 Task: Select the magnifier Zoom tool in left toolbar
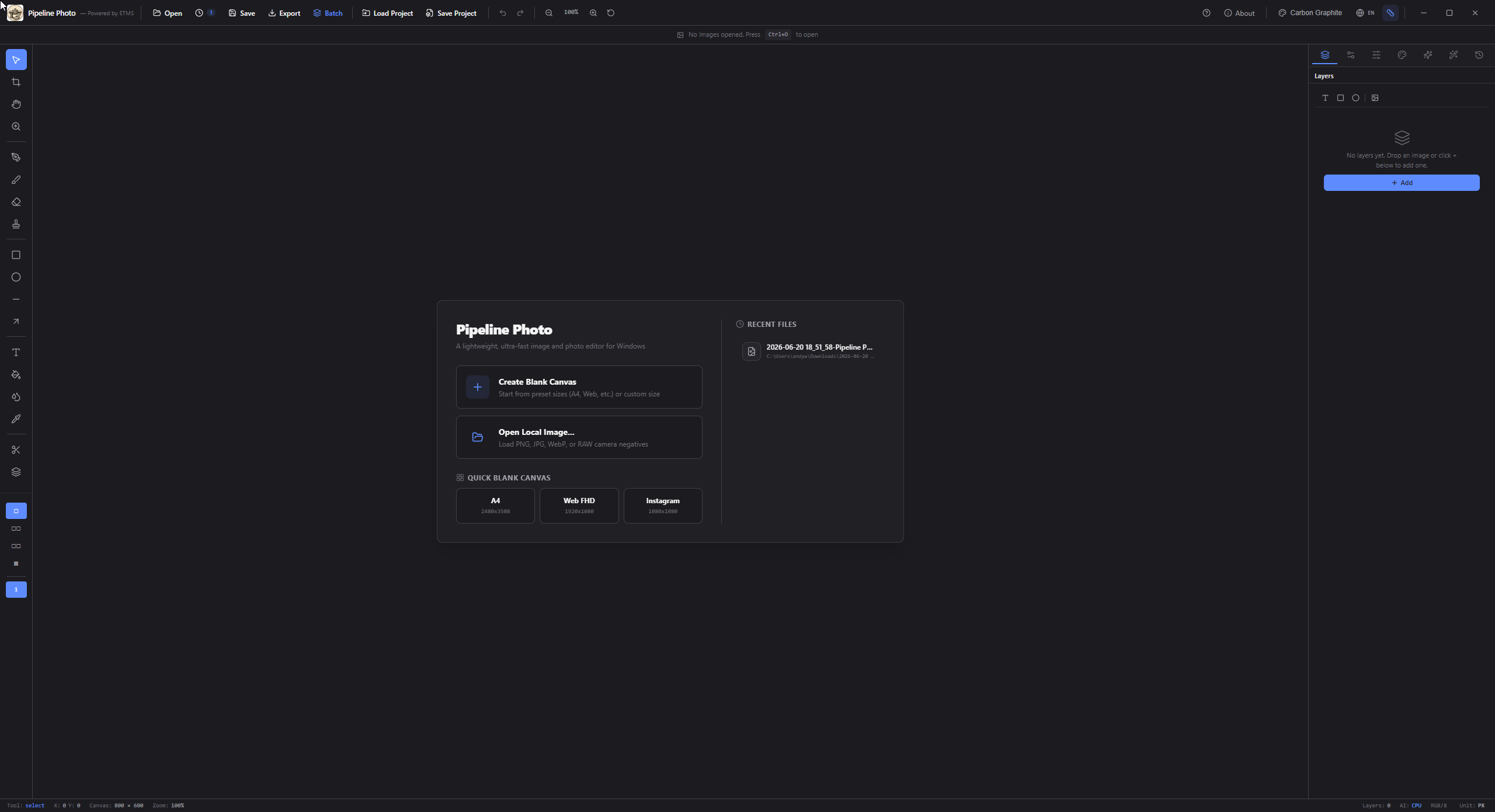[16, 126]
